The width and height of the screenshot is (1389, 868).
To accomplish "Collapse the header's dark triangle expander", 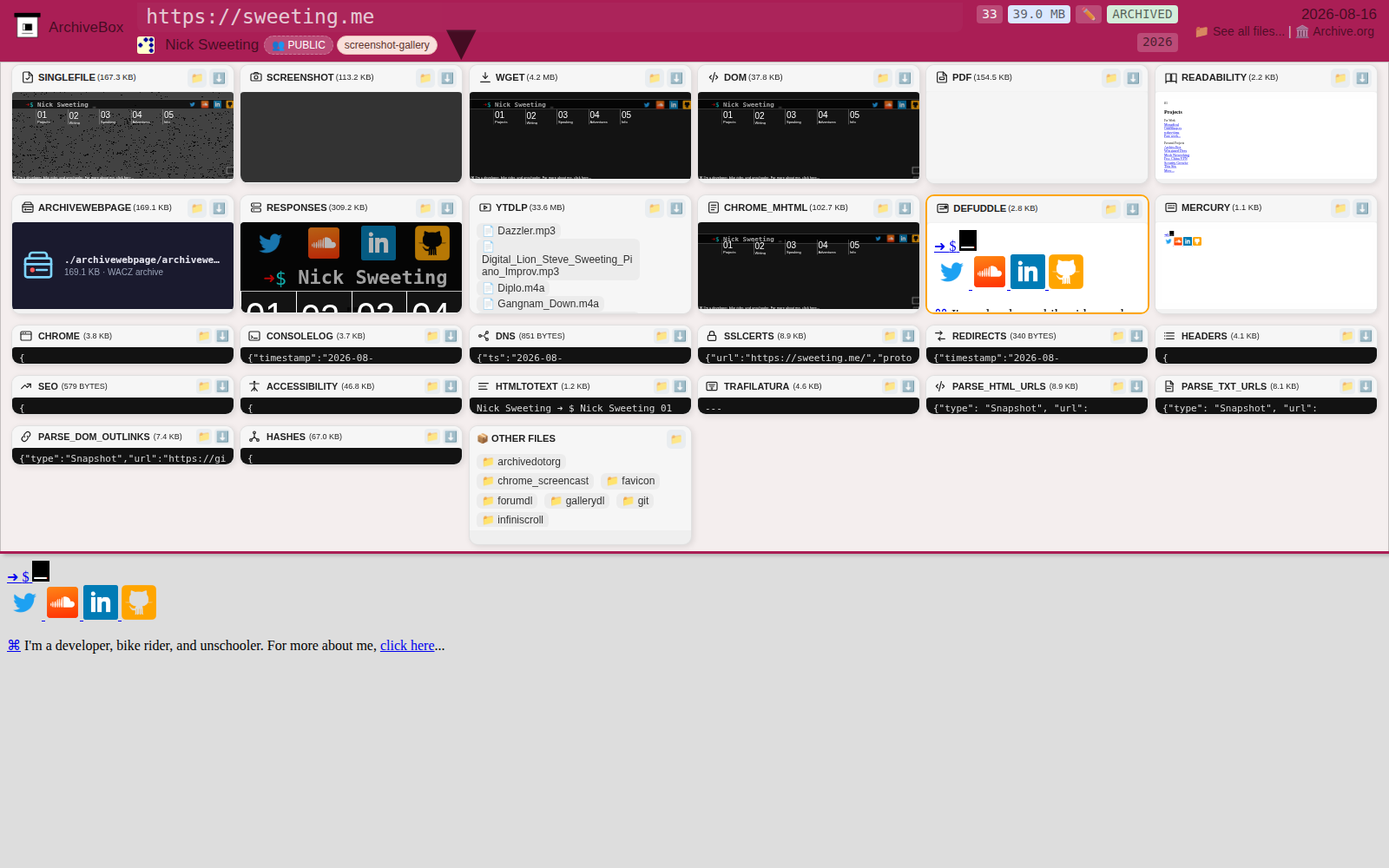I will pyautogui.click(x=461, y=43).
